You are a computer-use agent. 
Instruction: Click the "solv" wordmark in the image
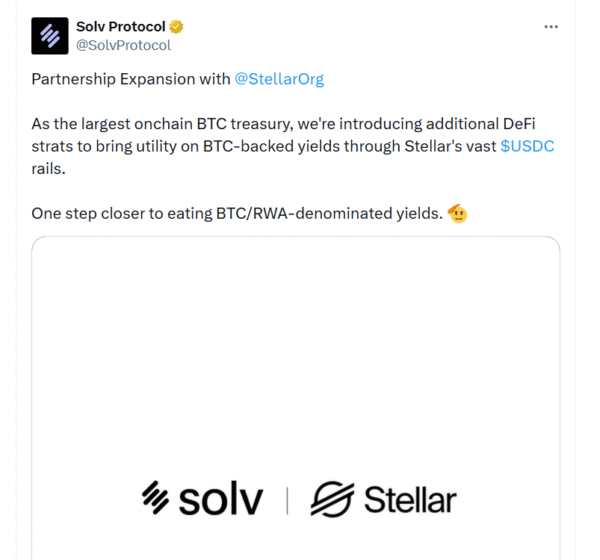[x=221, y=499]
